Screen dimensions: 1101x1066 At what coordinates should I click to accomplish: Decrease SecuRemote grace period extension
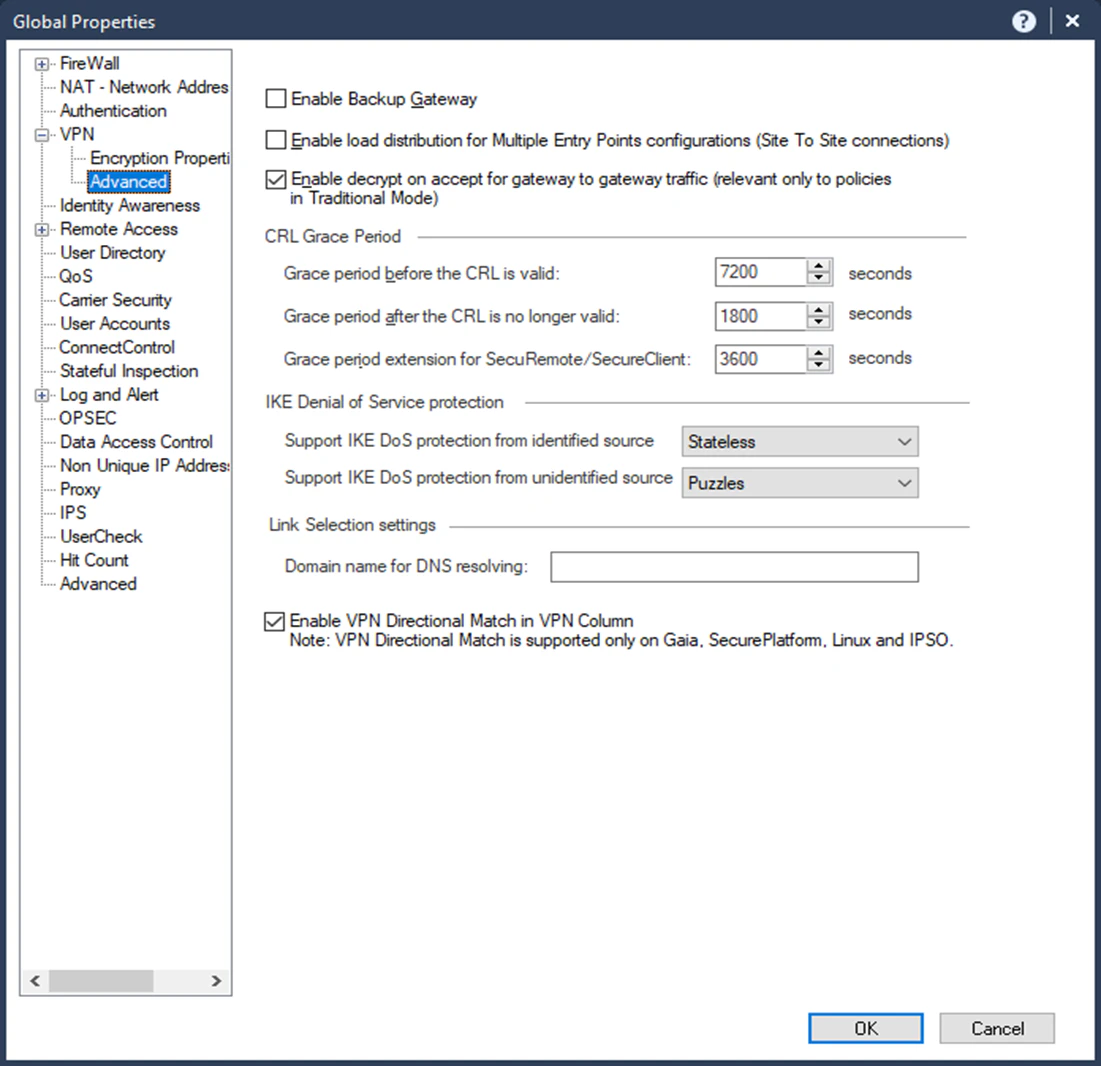click(819, 365)
